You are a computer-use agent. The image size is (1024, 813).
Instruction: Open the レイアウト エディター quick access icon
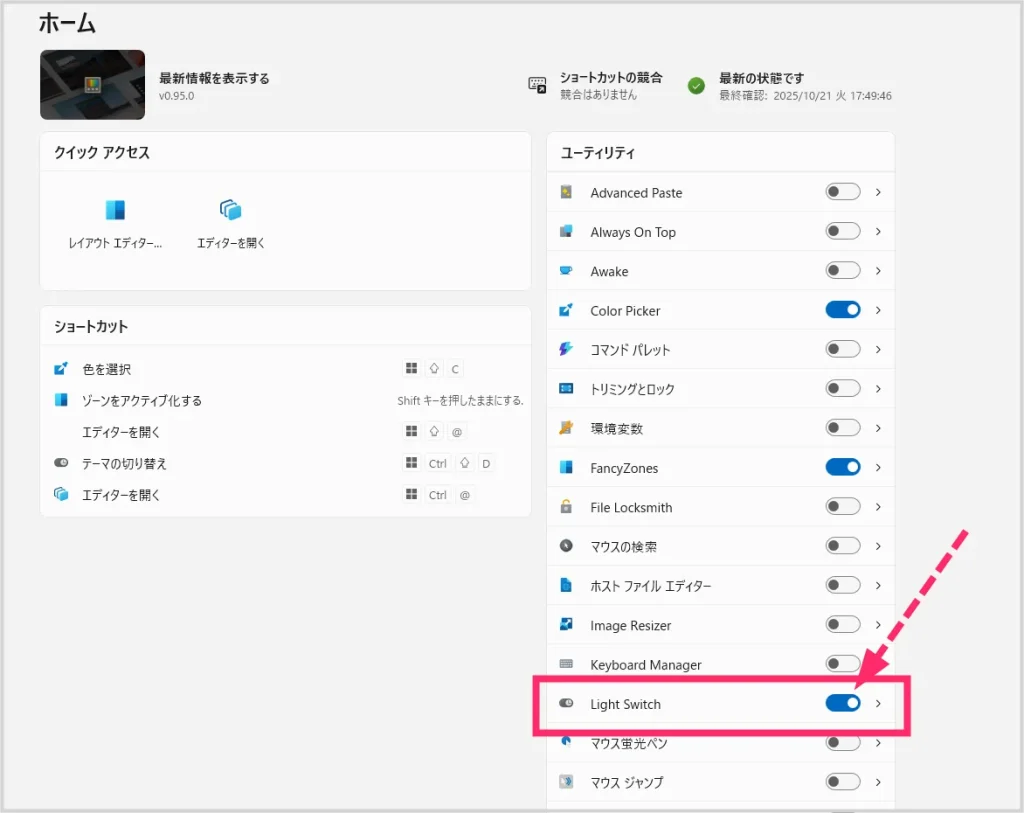coord(115,211)
